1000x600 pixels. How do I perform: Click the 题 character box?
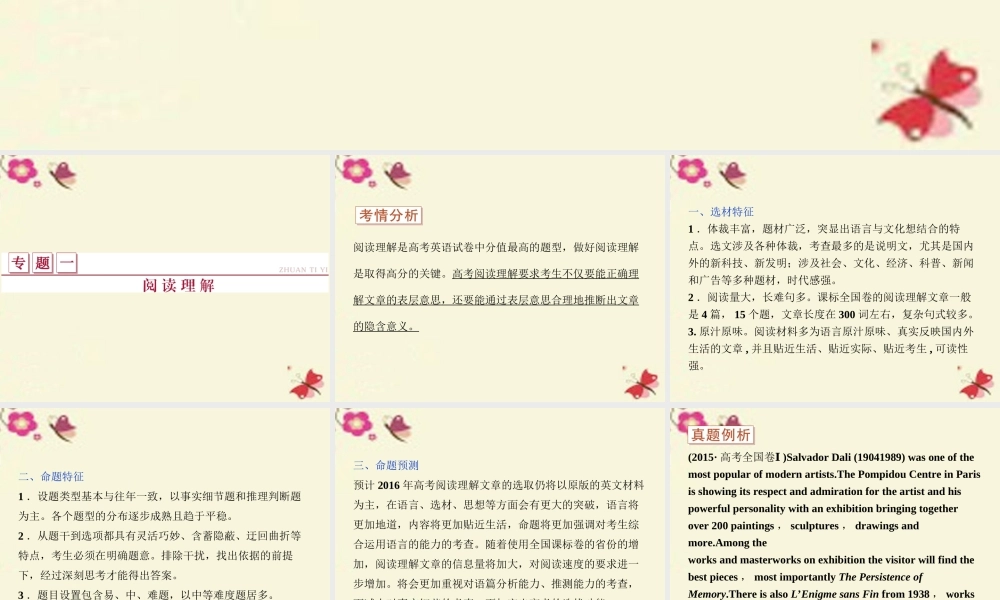coord(43,263)
